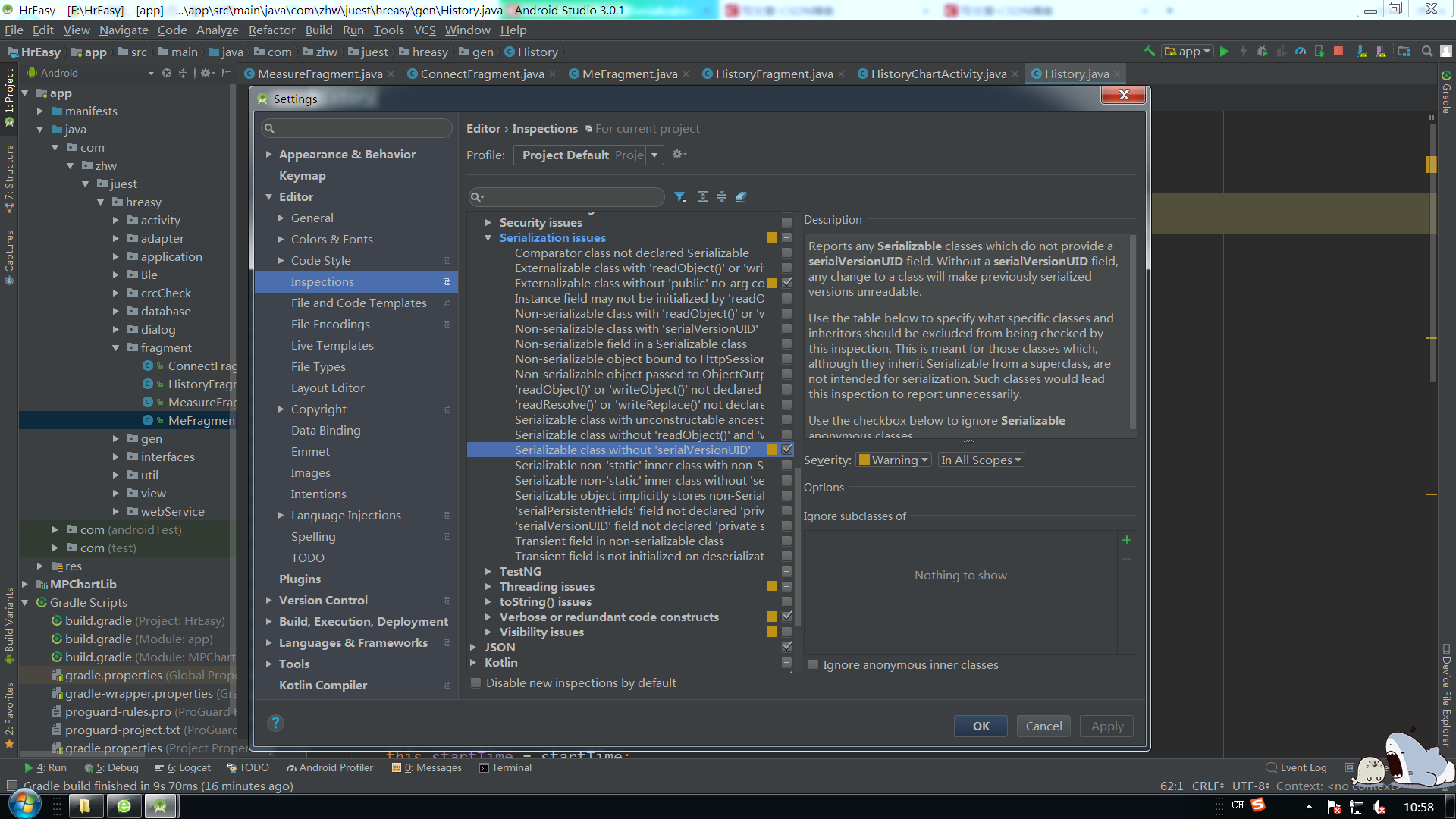
Task: Switch to the HistoryFragment.java tab
Action: point(773,74)
